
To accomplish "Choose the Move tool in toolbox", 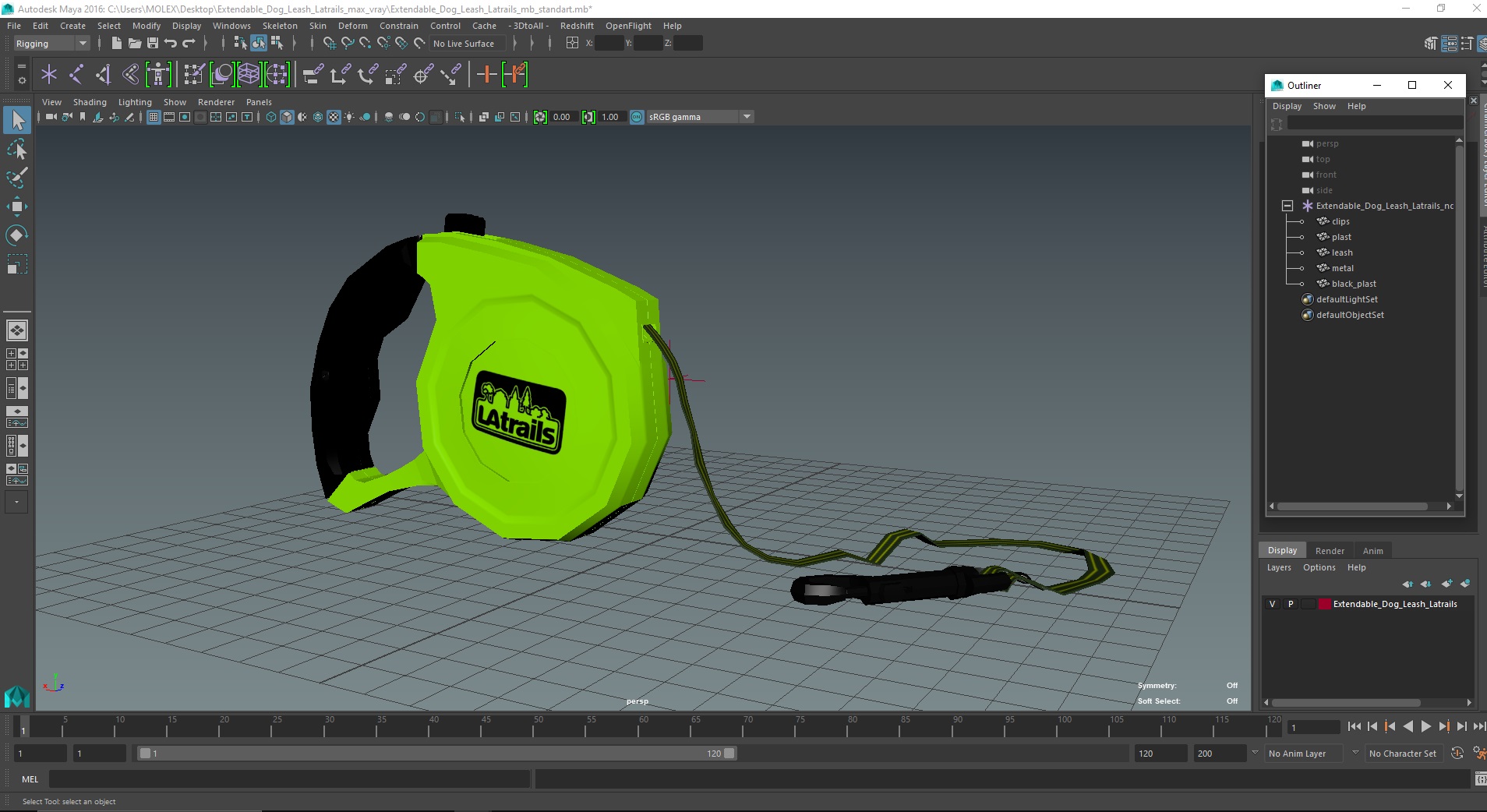I will tap(17, 207).
